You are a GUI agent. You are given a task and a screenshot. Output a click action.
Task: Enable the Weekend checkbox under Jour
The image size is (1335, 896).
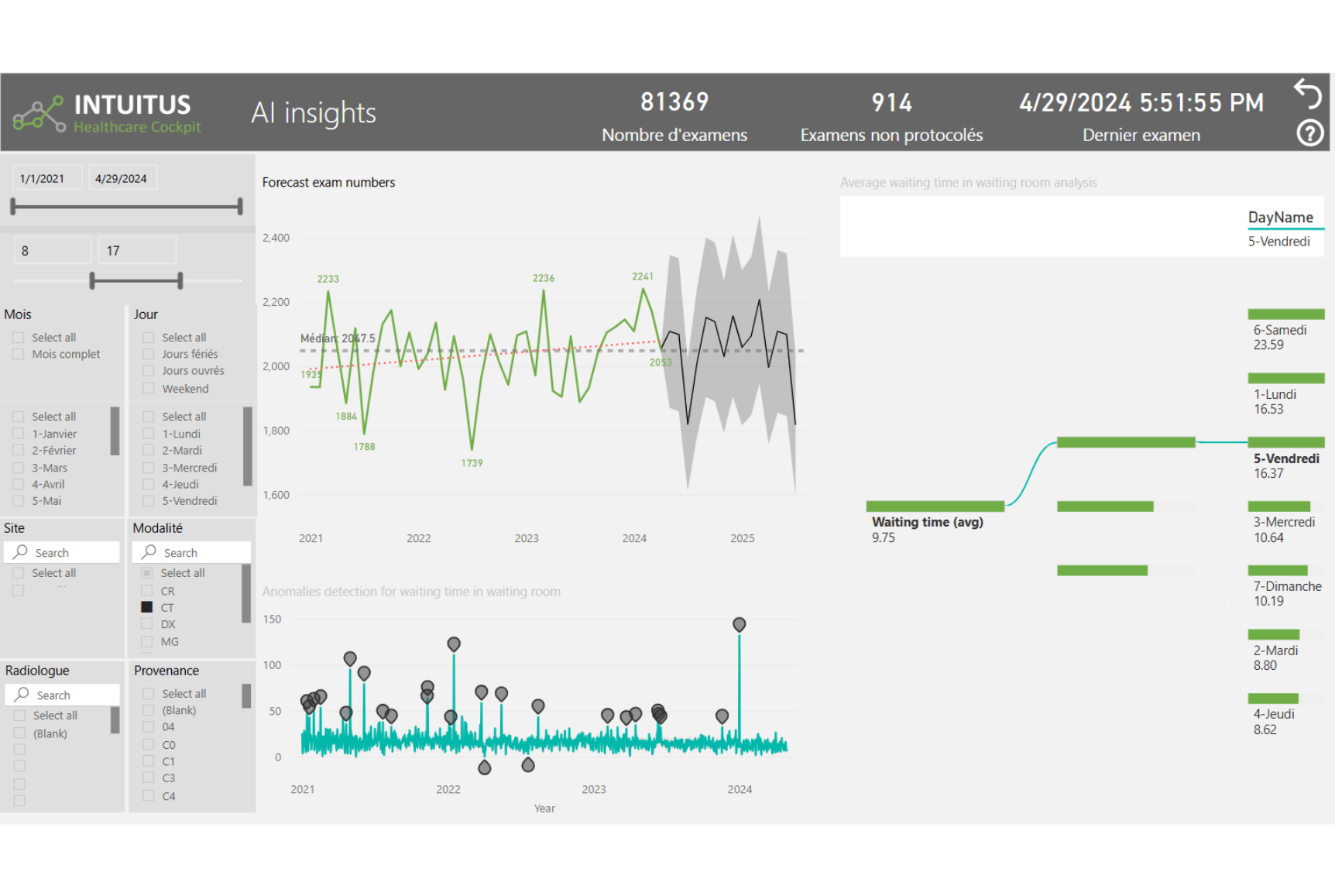[x=149, y=389]
